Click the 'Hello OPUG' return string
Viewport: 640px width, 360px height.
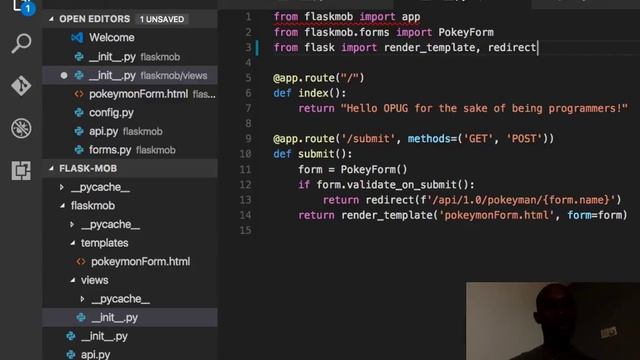[x=484, y=109]
